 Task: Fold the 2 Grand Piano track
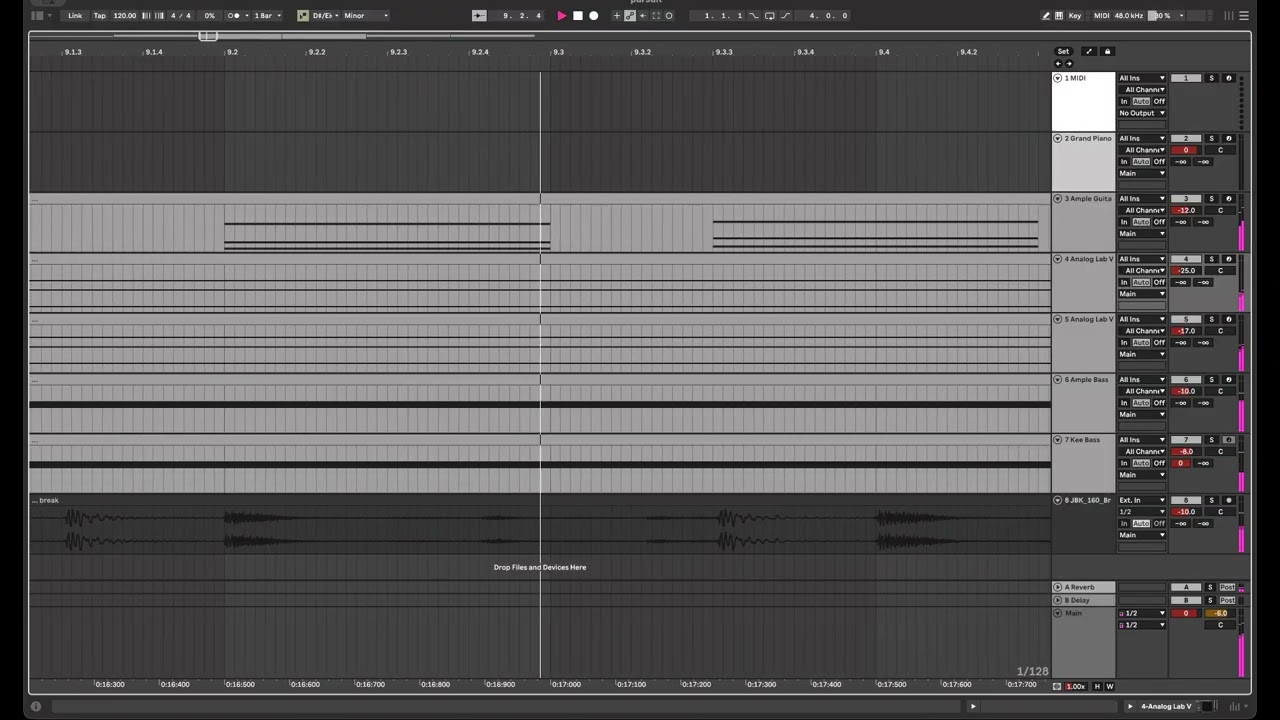(1058, 139)
